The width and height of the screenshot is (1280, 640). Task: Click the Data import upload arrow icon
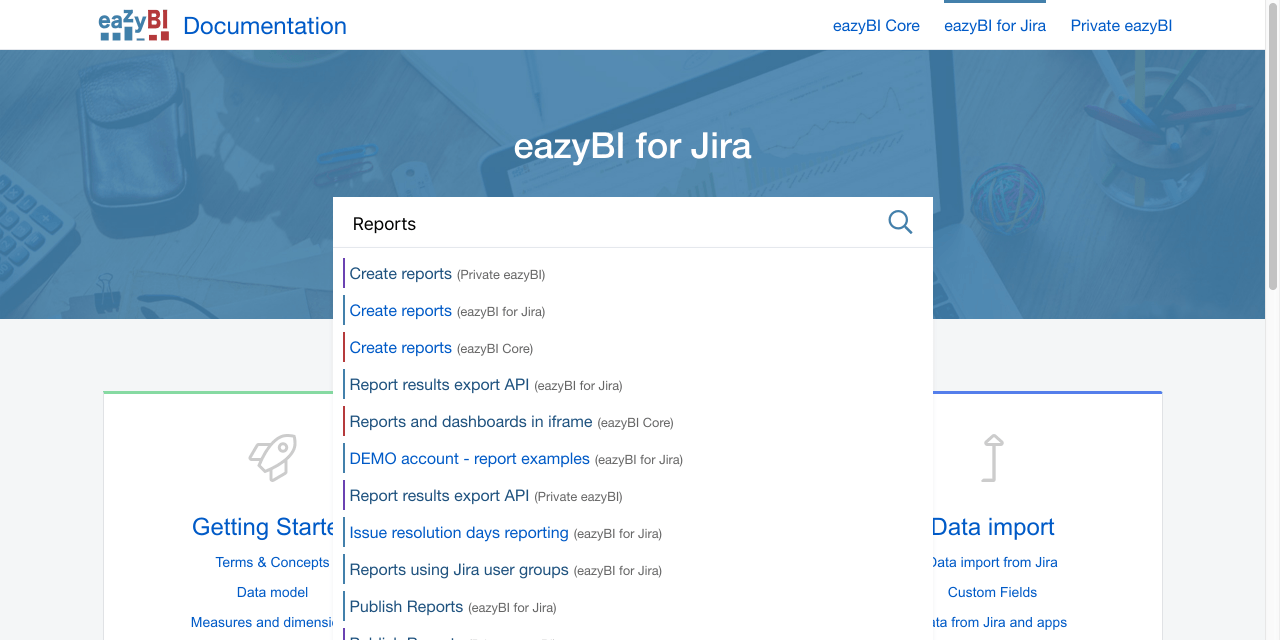coord(992,458)
